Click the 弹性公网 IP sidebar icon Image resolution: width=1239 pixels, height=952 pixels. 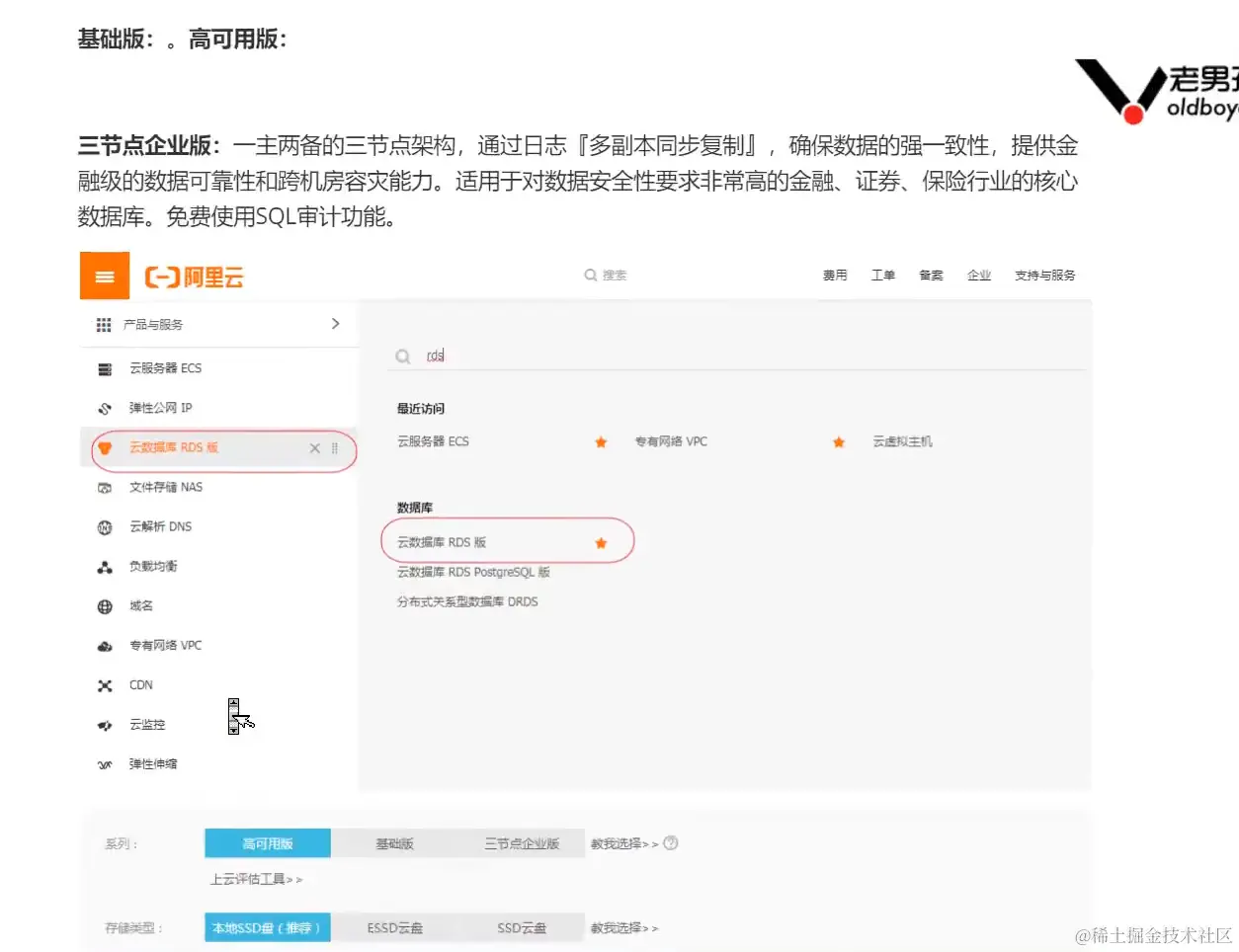pos(105,409)
